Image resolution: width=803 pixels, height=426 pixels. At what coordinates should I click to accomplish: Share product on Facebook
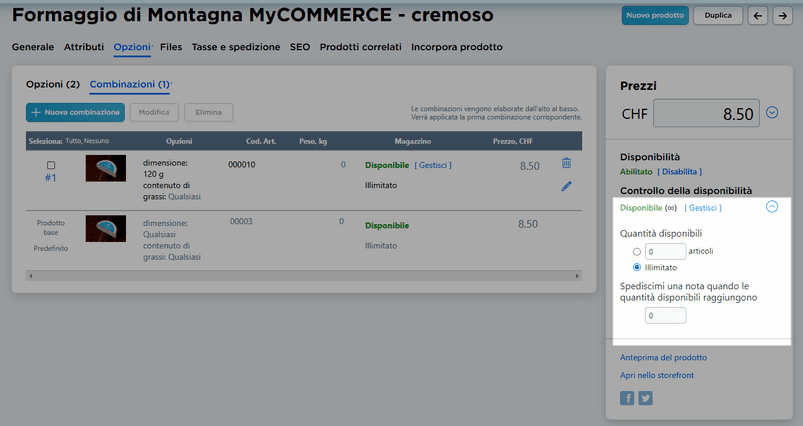627,398
